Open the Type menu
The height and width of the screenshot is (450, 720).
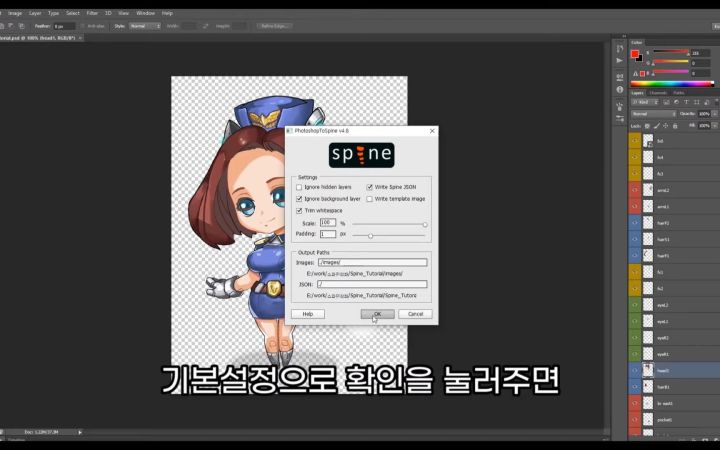tap(54, 13)
